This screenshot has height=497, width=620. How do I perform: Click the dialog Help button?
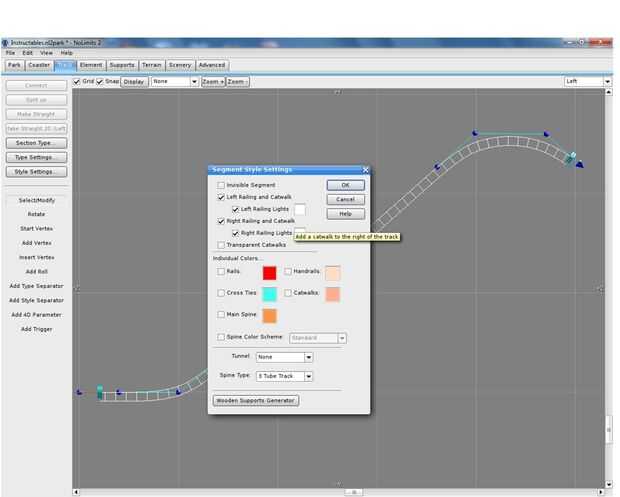coord(346,214)
